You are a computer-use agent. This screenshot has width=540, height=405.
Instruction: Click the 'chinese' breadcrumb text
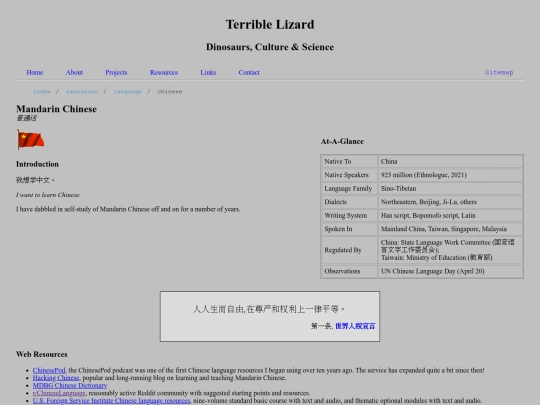coord(170,92)
